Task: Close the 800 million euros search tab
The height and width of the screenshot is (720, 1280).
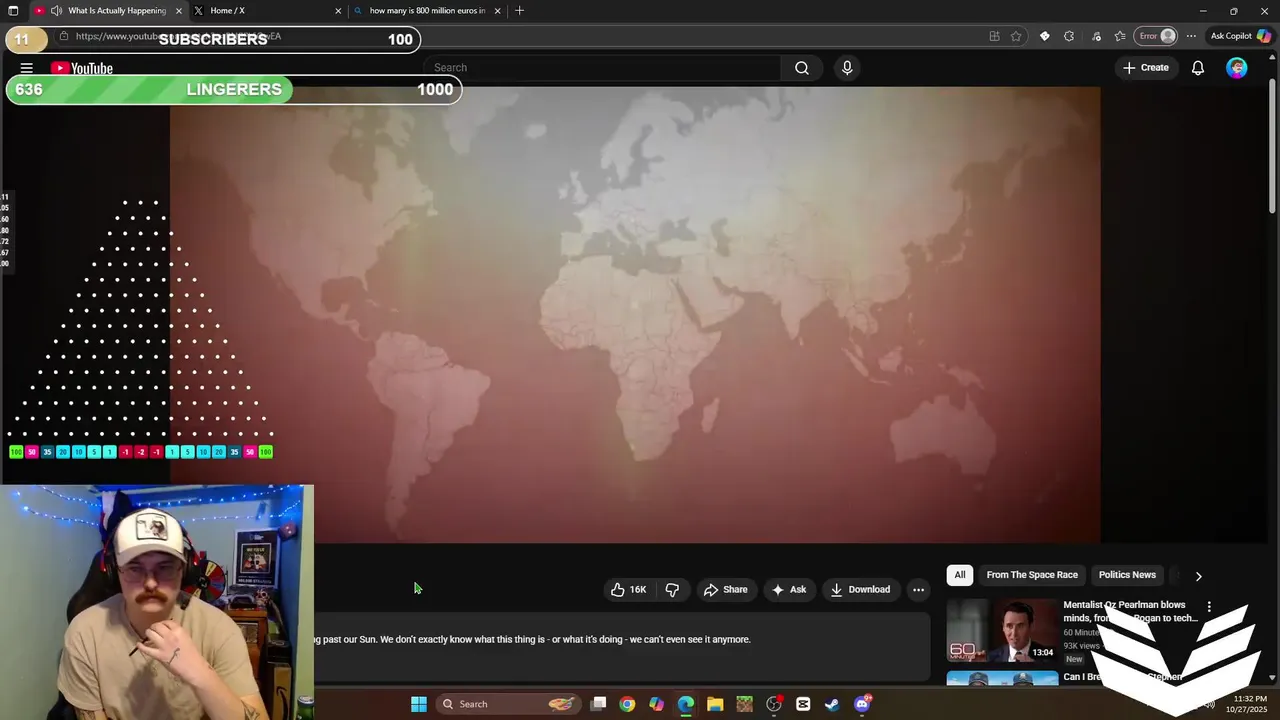Action: click(497, 11)
